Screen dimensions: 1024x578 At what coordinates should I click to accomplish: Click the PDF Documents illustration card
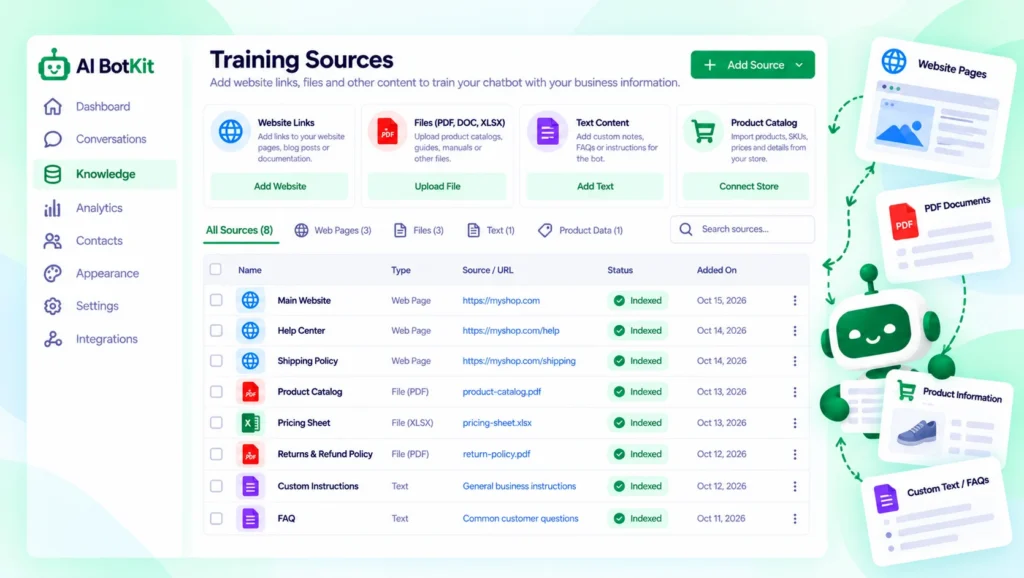pyautogui.click(x=944, y=233)
